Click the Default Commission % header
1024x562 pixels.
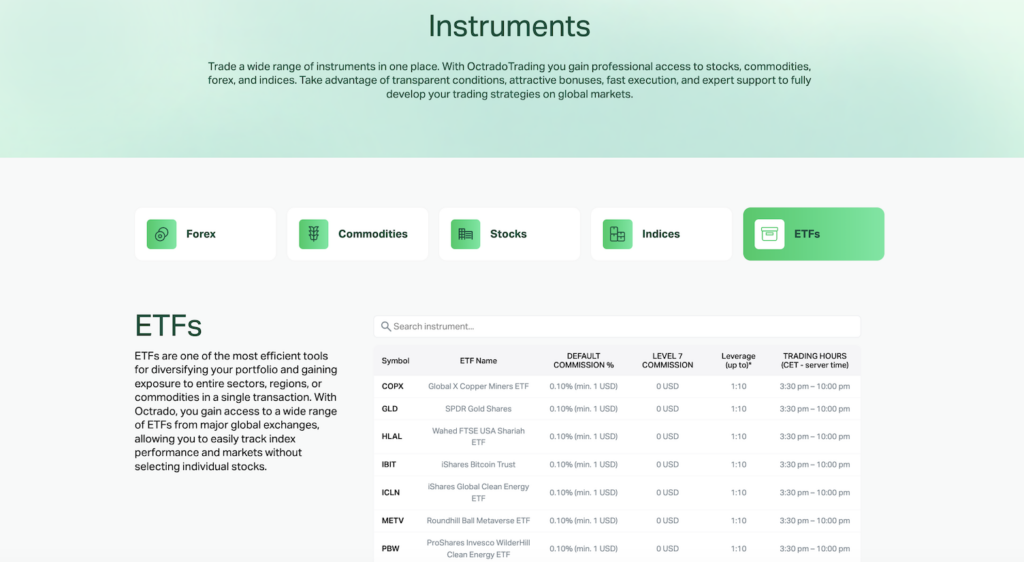point(583,361)
